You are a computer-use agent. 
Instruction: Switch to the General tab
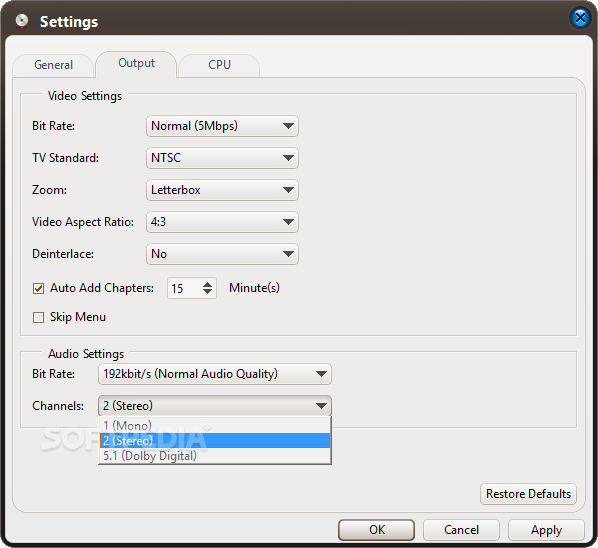point(53,65)
